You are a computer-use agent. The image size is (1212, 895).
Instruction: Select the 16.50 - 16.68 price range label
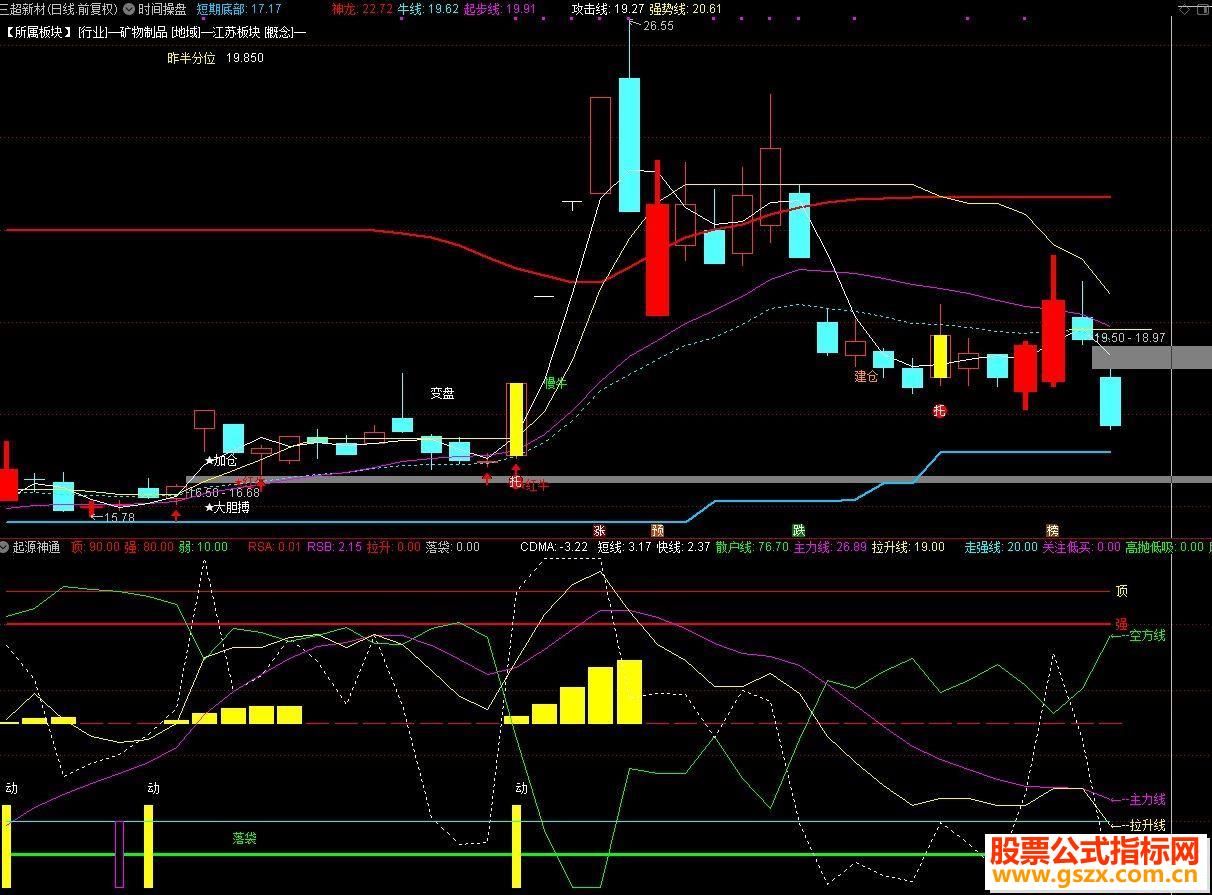(x=224, y=492)
